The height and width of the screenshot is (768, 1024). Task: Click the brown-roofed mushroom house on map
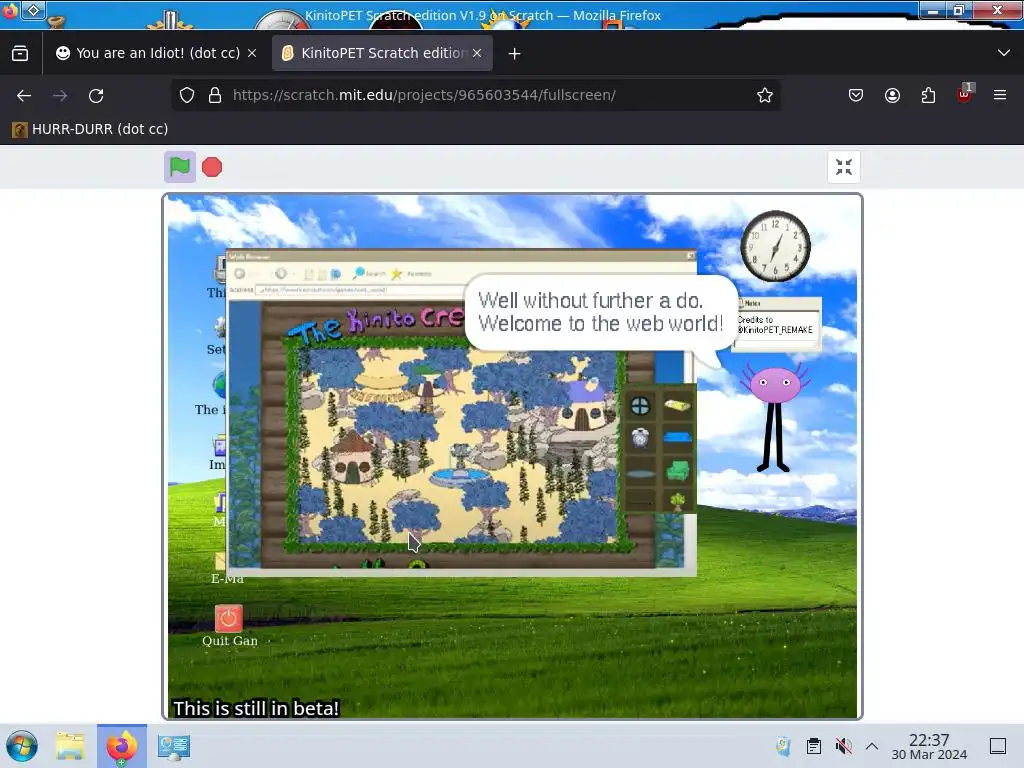click(x=353, y=458)
